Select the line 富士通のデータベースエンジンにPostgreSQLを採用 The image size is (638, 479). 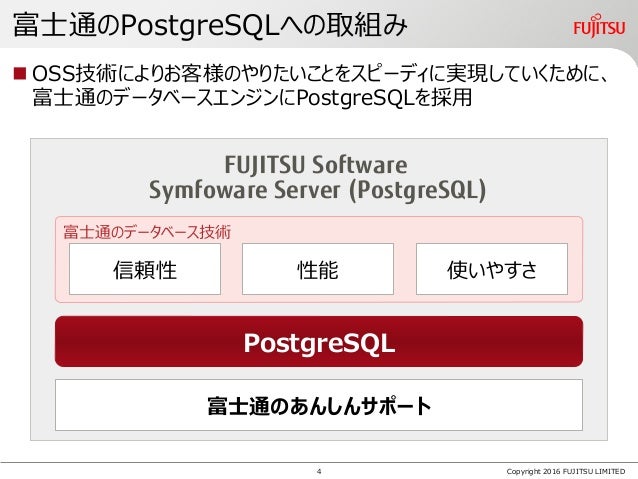252,98
